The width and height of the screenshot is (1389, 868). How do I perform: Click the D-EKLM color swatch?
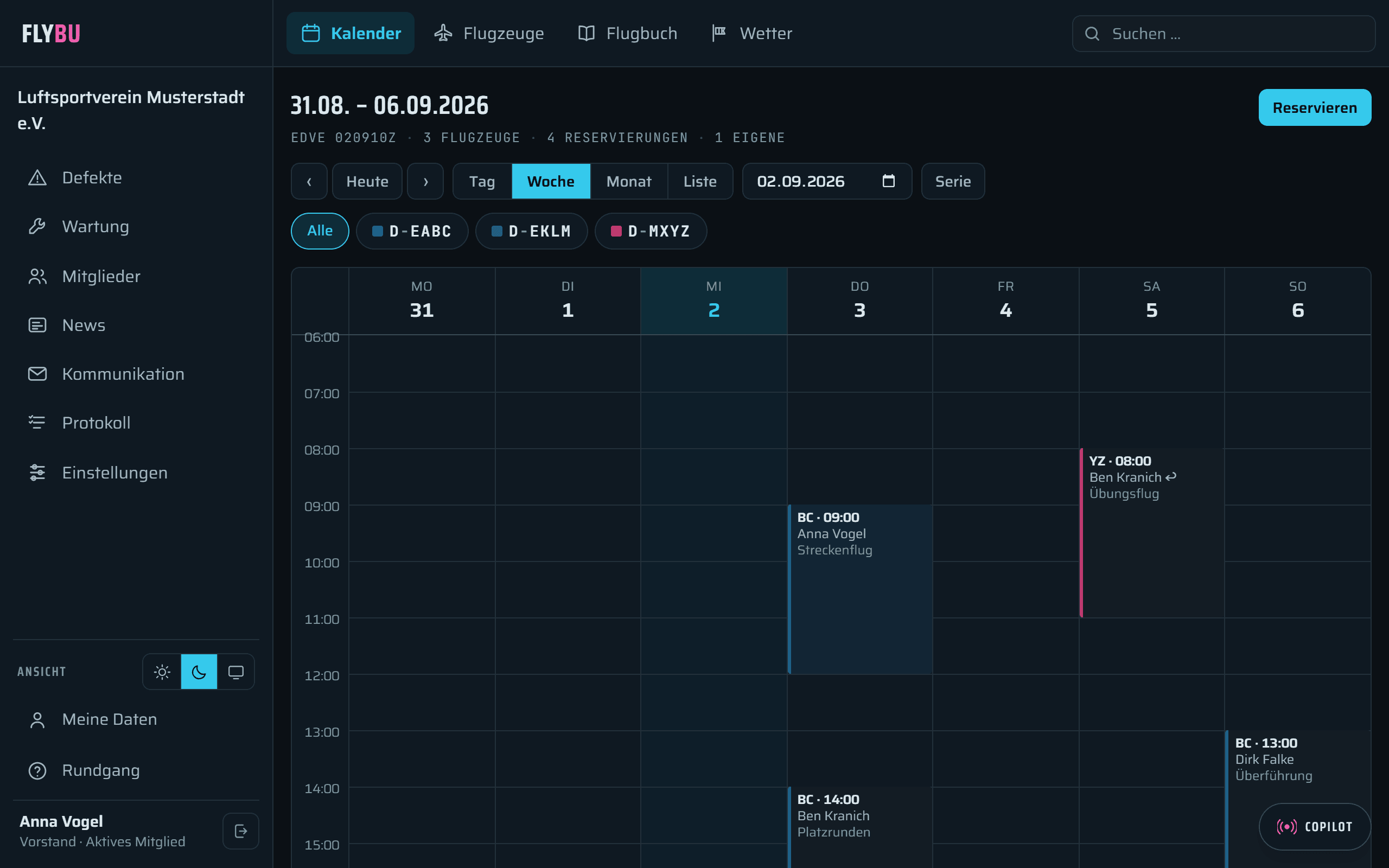[x=496, y=231]
